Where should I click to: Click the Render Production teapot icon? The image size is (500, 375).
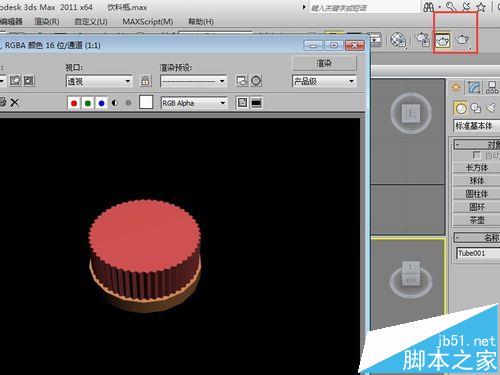(x=462, y=40)
